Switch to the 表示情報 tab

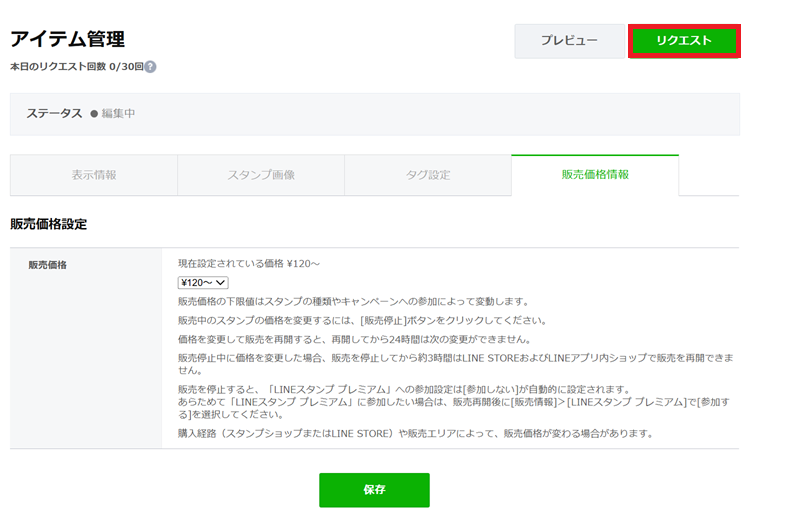(x=94, y=175)
